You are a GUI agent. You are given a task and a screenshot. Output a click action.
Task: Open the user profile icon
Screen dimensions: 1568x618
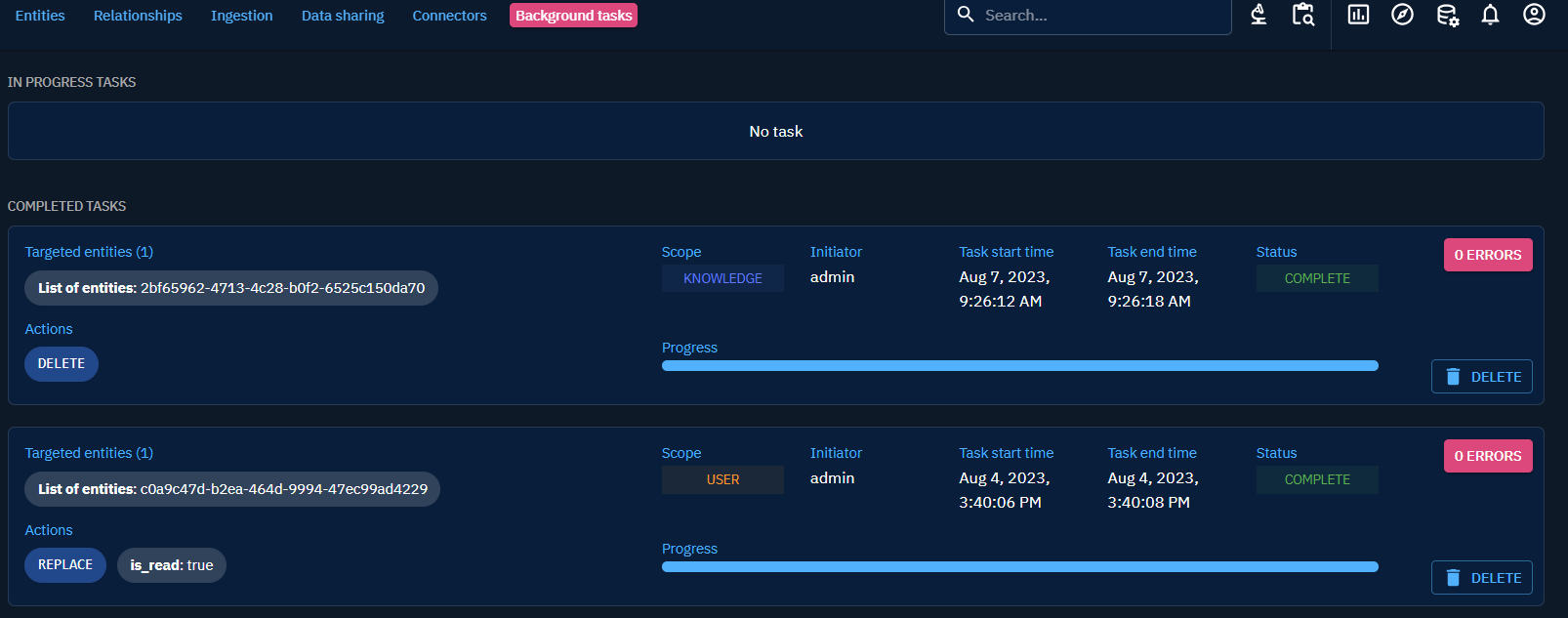pos(1534,15)
